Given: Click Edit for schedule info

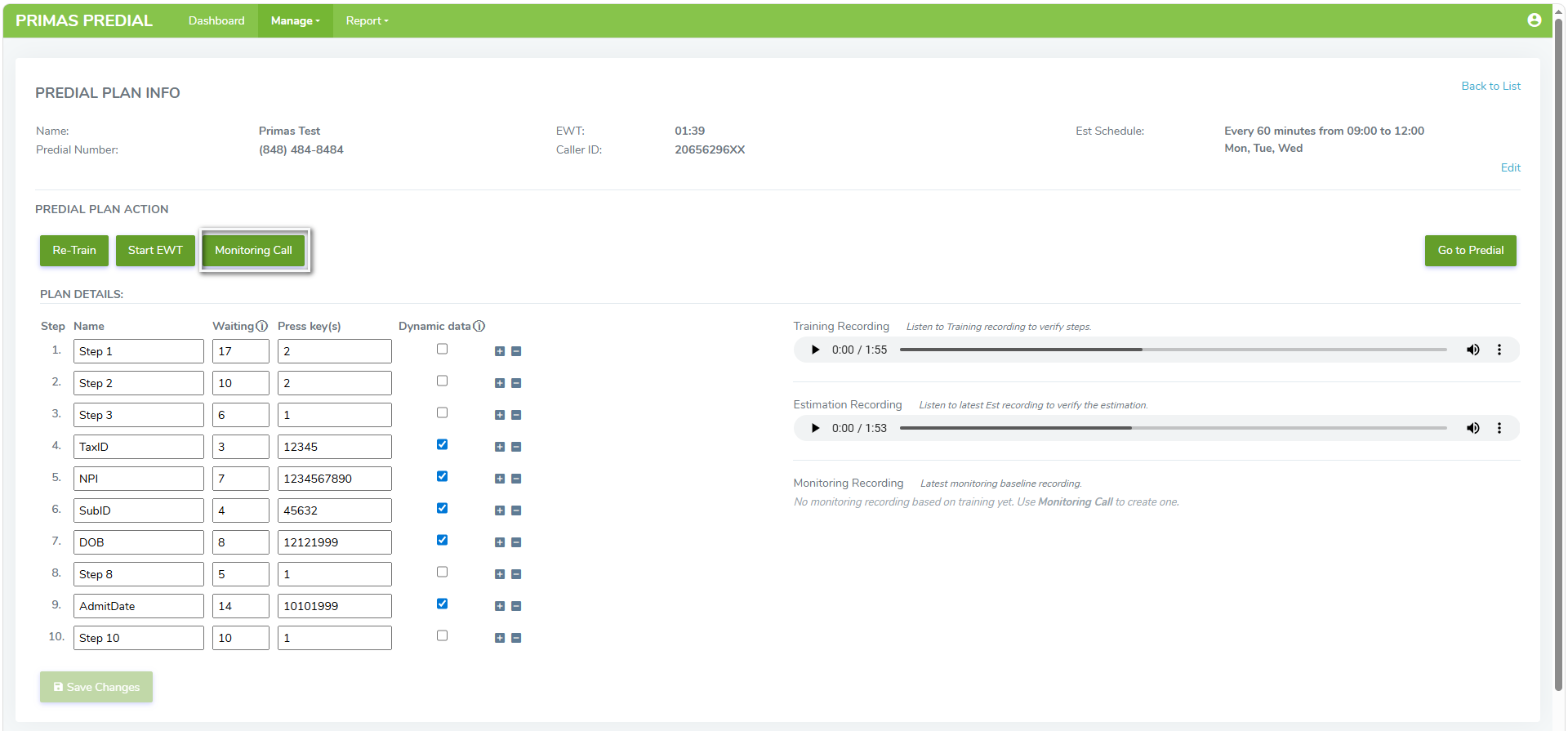Looking at the screenshot, I should tap(1510, 167).
